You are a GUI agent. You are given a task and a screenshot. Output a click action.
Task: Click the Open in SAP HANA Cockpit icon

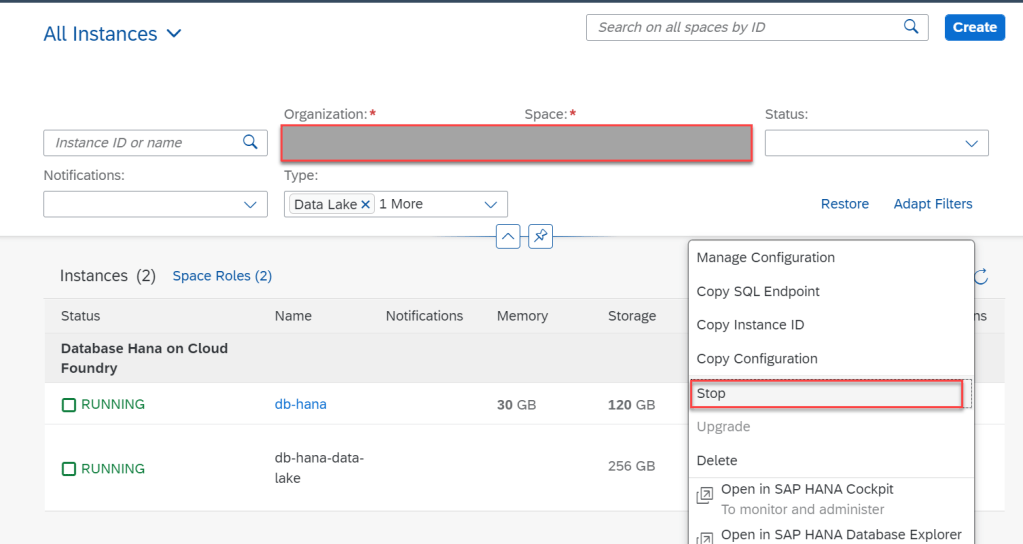click(705, 497)
